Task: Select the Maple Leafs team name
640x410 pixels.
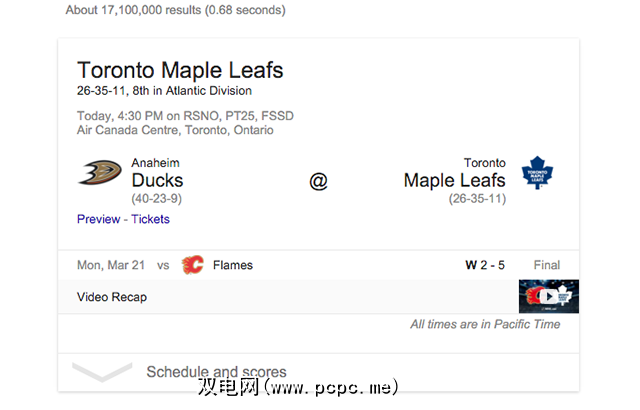Action: [454, 181]
